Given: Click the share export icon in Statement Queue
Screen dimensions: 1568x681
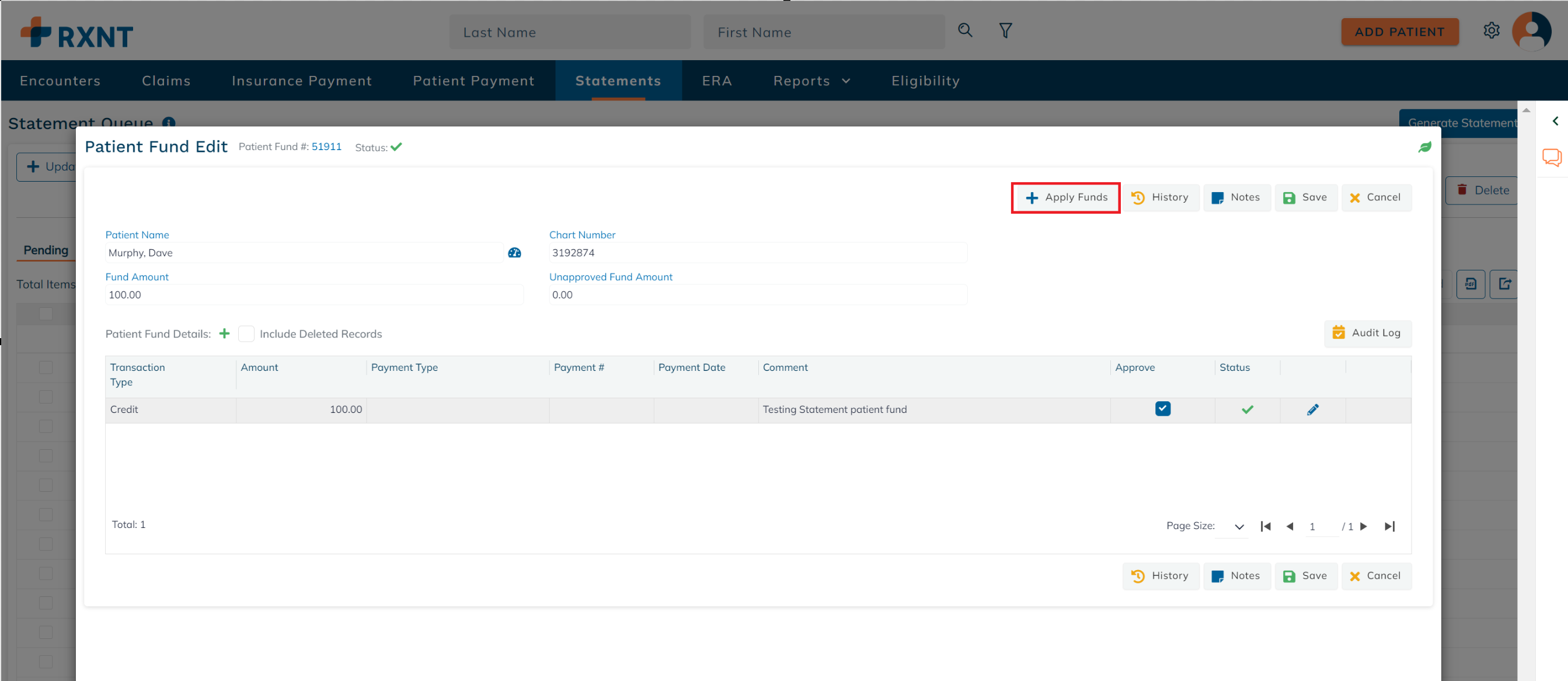Looking at the screenshot, I should (1504, 284).
